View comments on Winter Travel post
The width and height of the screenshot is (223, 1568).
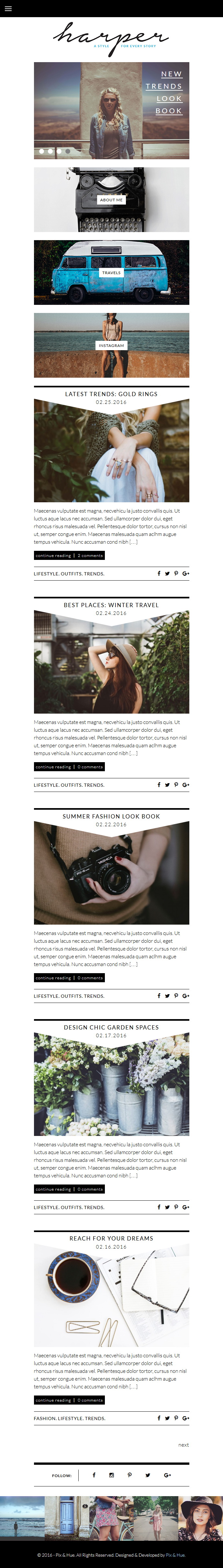(90, 767)
